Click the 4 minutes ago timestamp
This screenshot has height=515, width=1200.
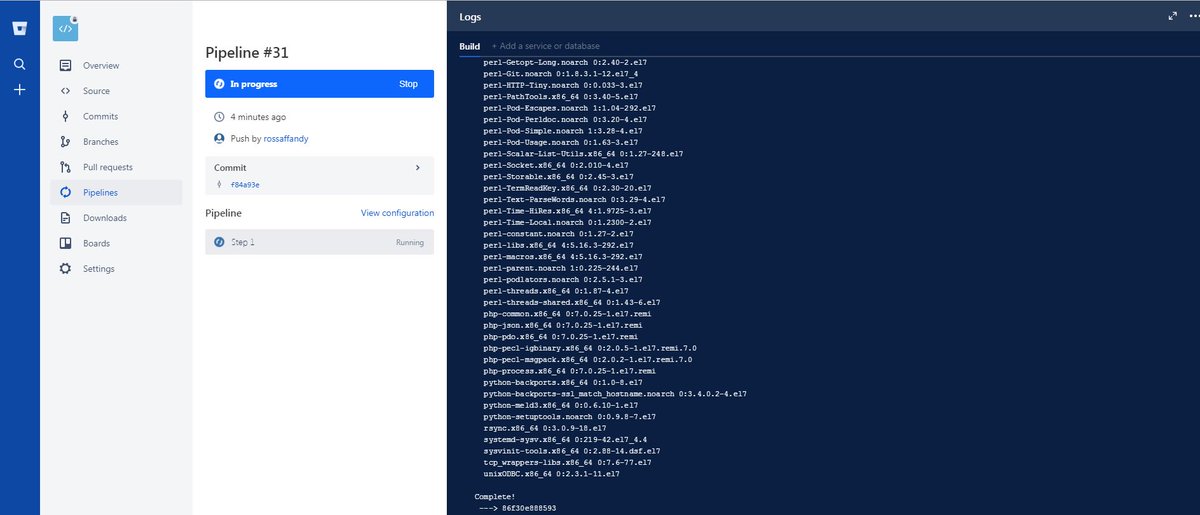click(258, 117)
